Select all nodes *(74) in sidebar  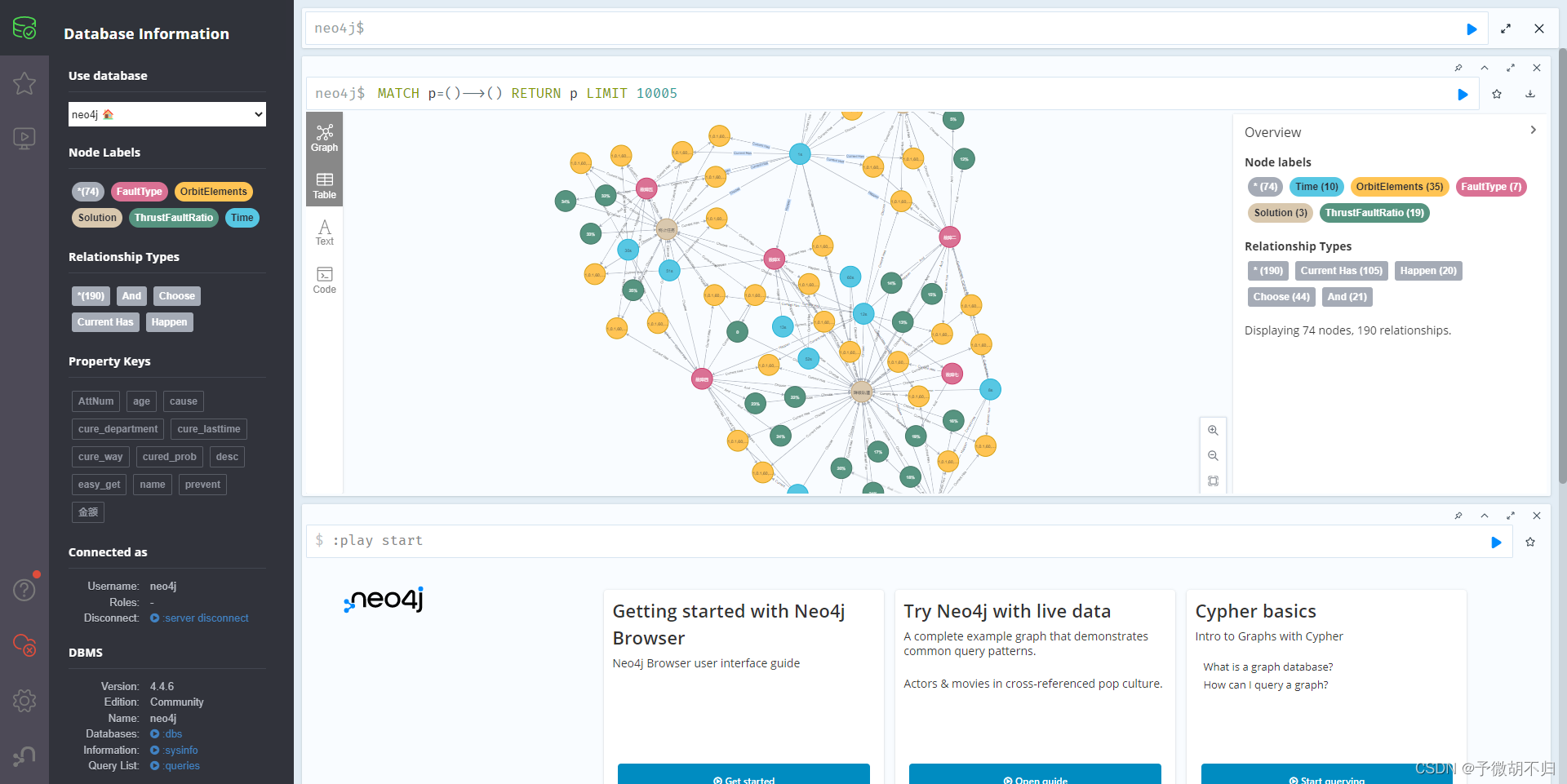[88, 192]
